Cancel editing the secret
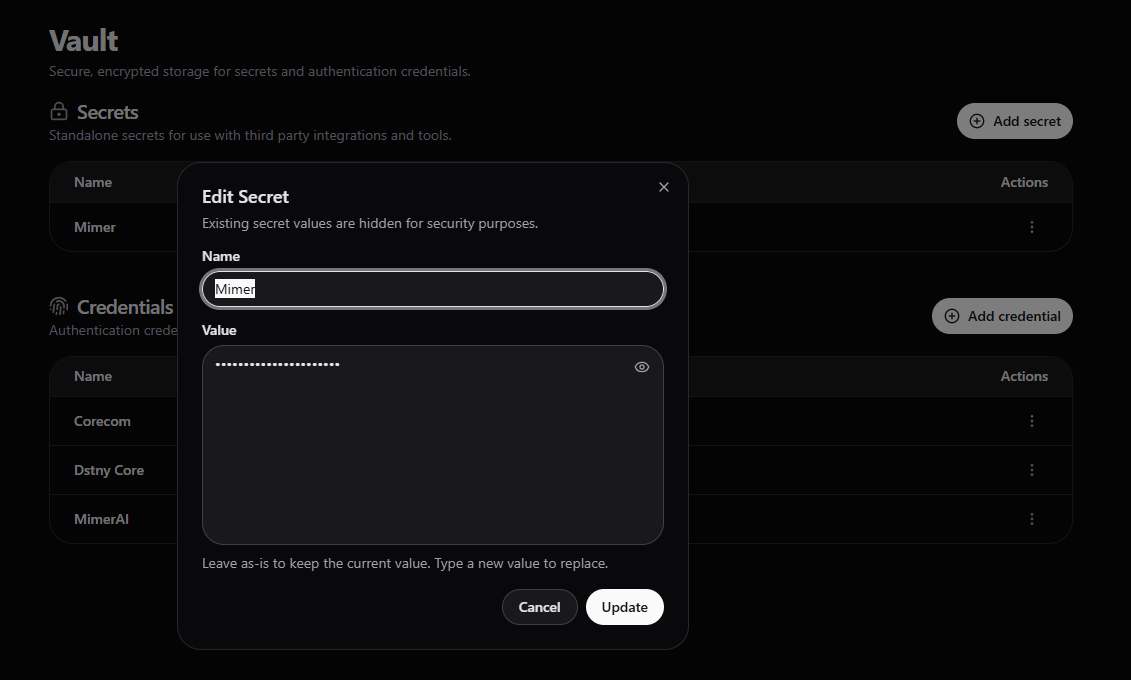The image size is (1131, 680). pyautogui.click(x=539, y=607)
